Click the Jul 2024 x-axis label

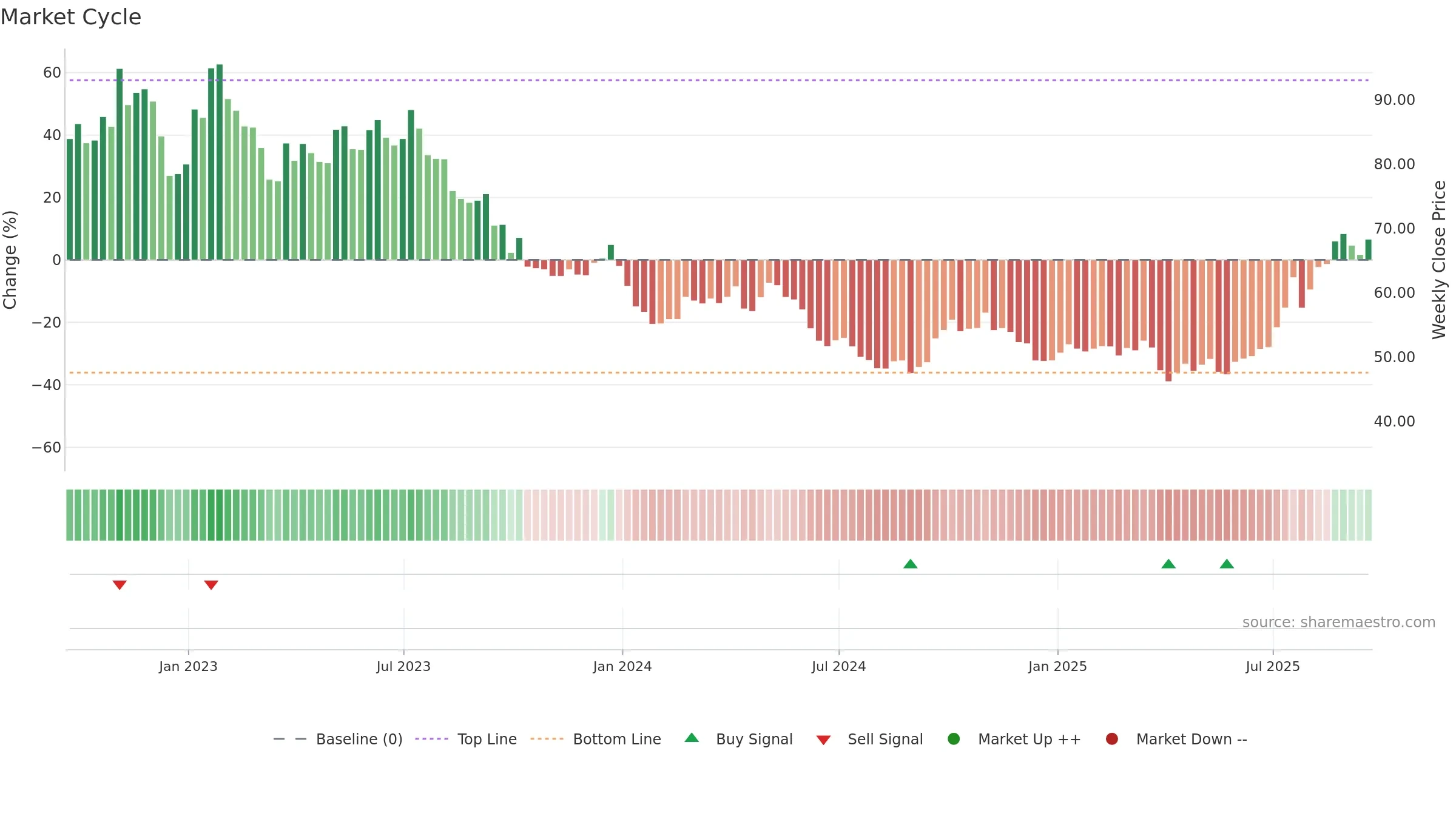(x=839, y=666)
